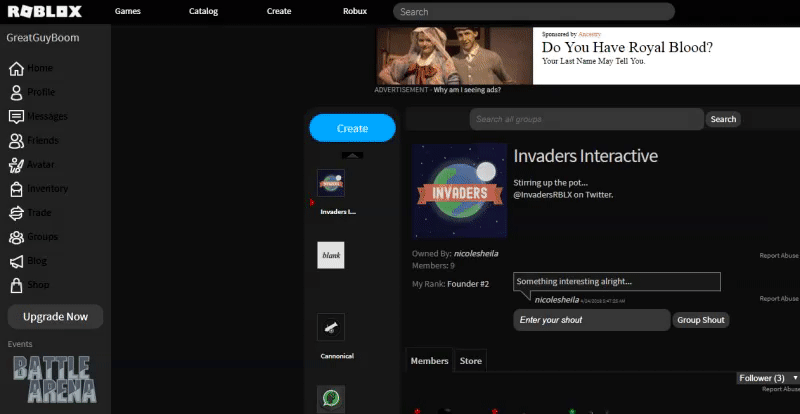Click the Upgrade Now button

pos(55,317)
